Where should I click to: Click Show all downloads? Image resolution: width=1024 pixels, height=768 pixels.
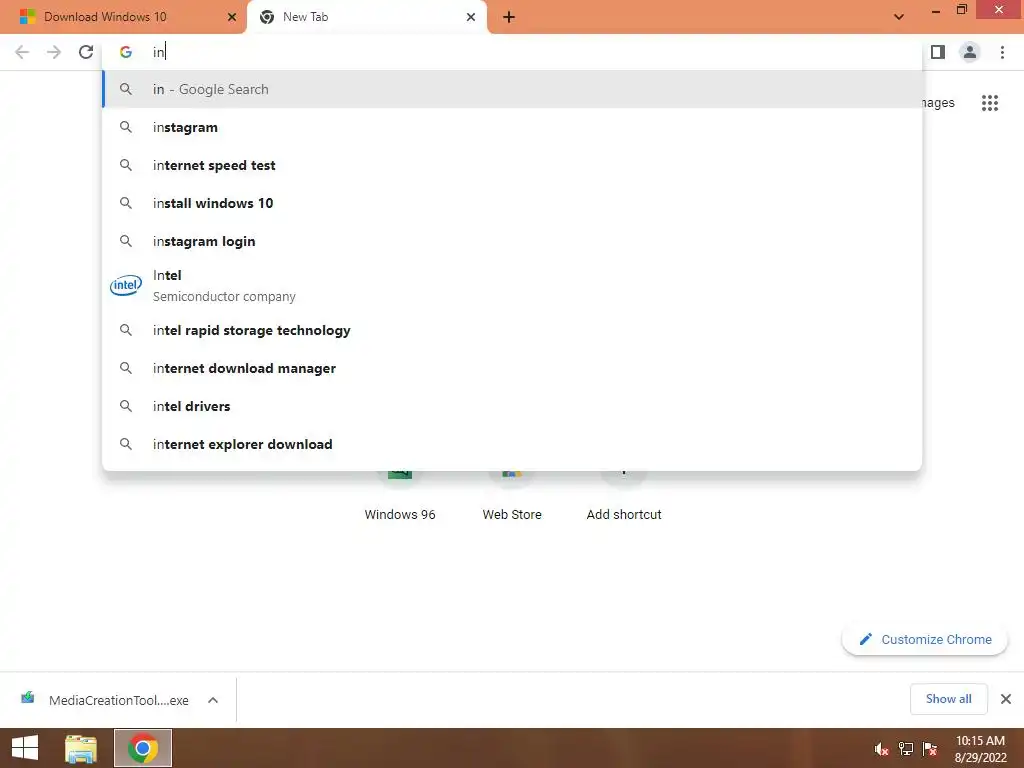click(x=948, y=699)
